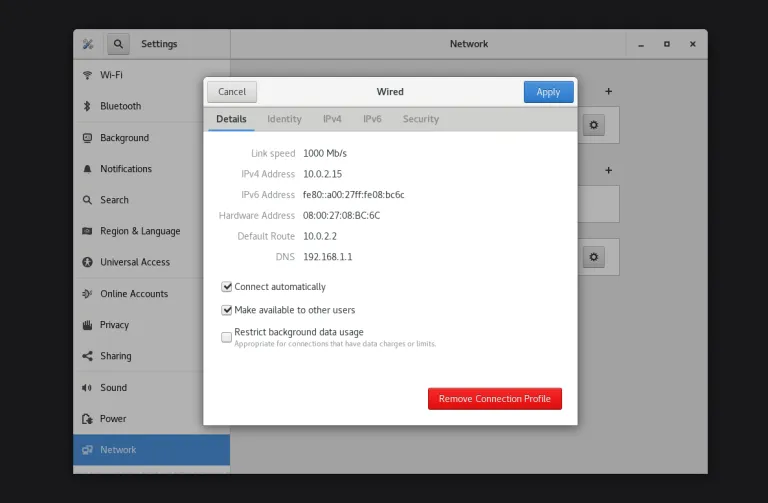This screenshot has width=768, height=503.
Task: Open the IPv6 tab
Action: [372, 119]
